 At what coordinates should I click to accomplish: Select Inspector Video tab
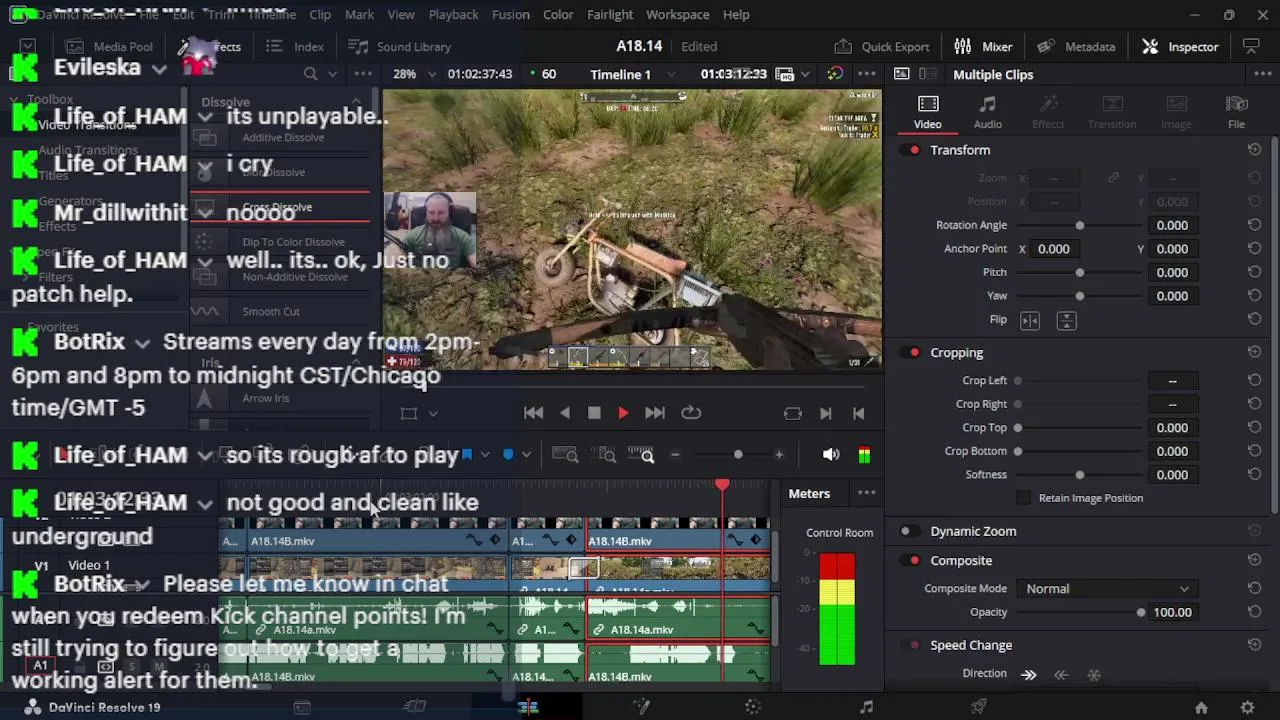click(927, 112)
